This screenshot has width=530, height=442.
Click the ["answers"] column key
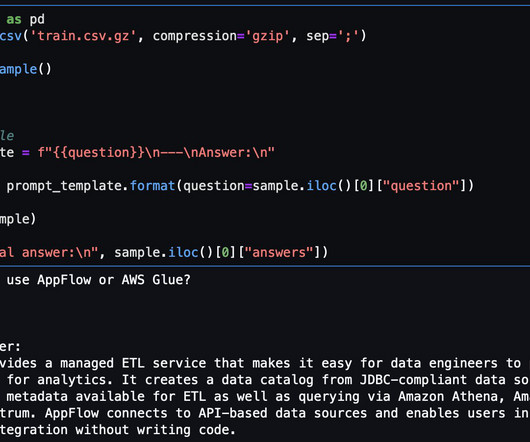point(280,252)
